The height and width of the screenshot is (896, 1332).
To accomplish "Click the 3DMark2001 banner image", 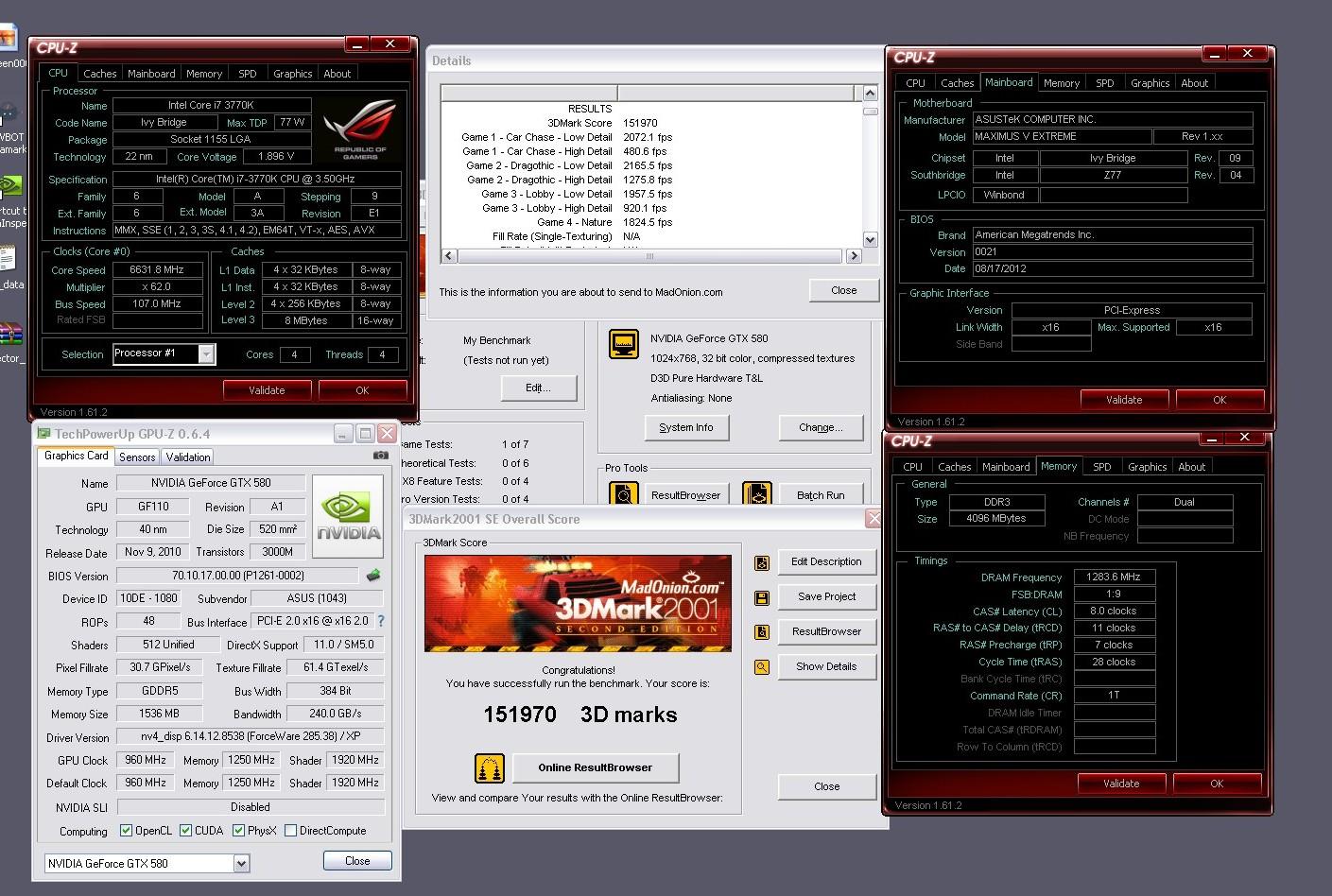I will (578, 603).
